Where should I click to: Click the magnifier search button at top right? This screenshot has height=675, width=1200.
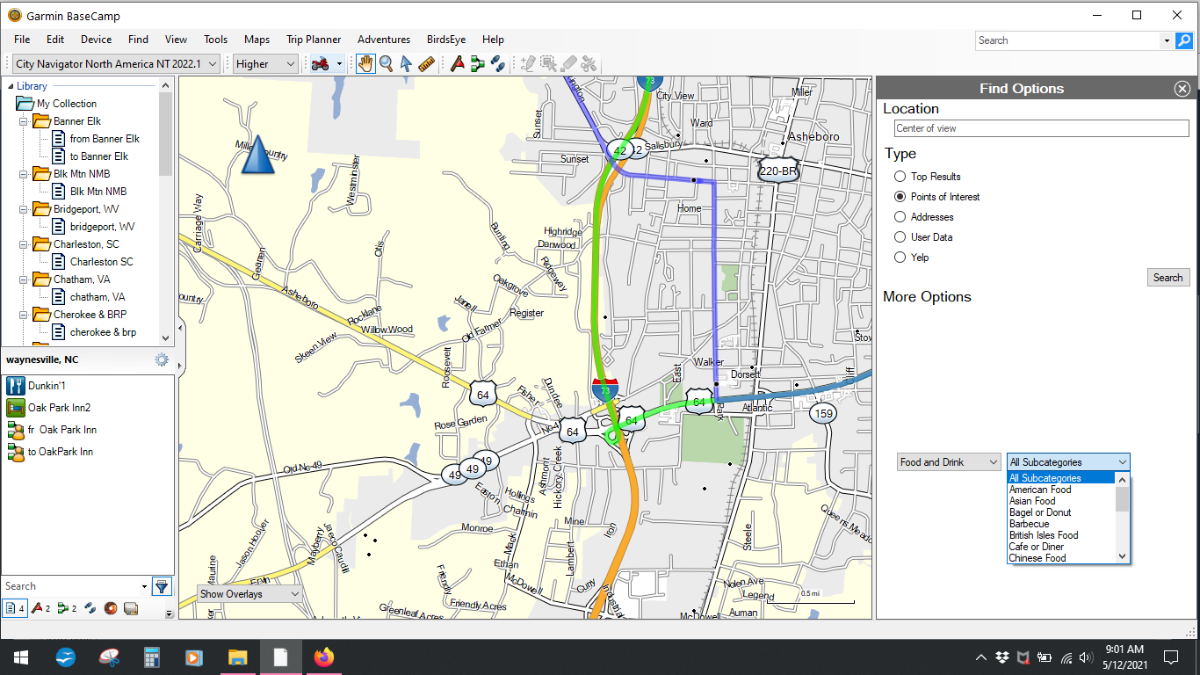point(1184,40)
